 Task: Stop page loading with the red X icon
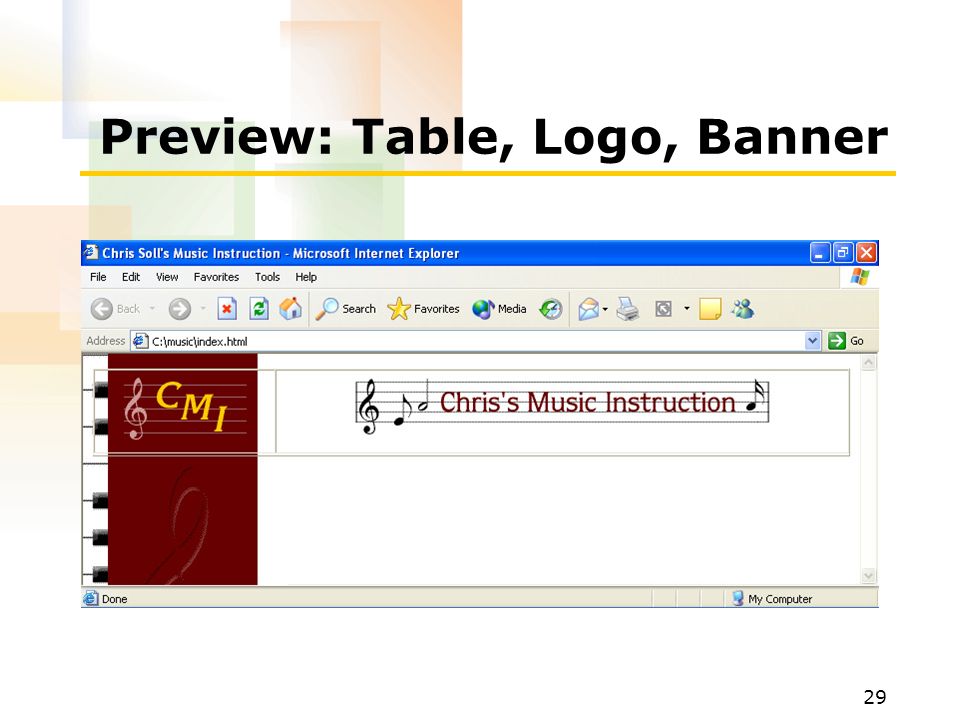(227, 309)
